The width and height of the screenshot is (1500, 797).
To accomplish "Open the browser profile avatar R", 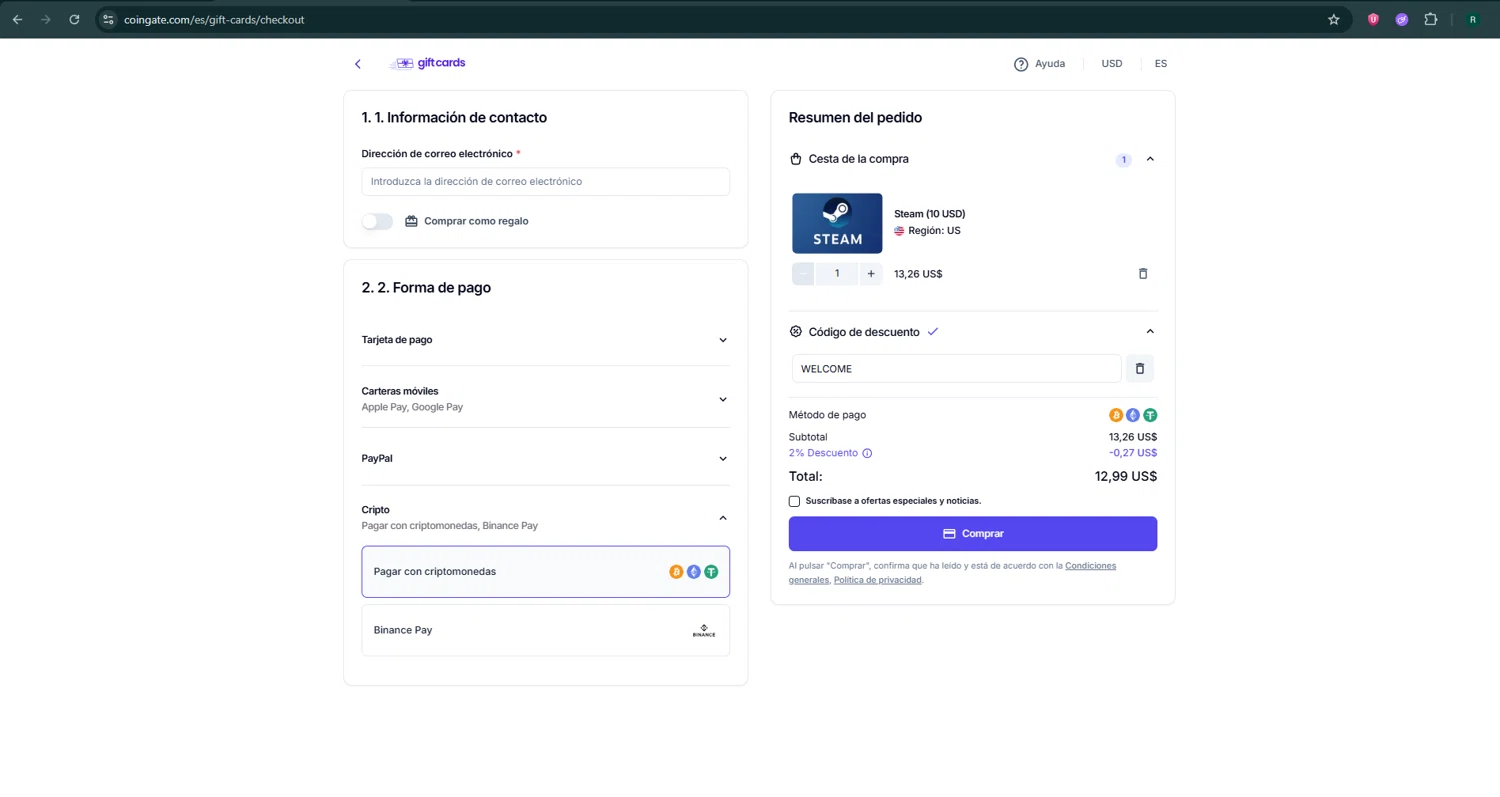I will pos(1473,19).
